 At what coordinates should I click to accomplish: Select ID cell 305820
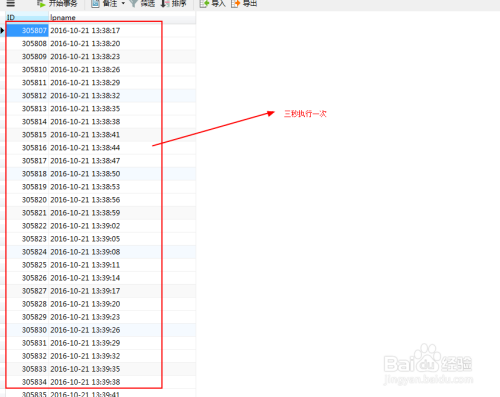tap(27, 199)
